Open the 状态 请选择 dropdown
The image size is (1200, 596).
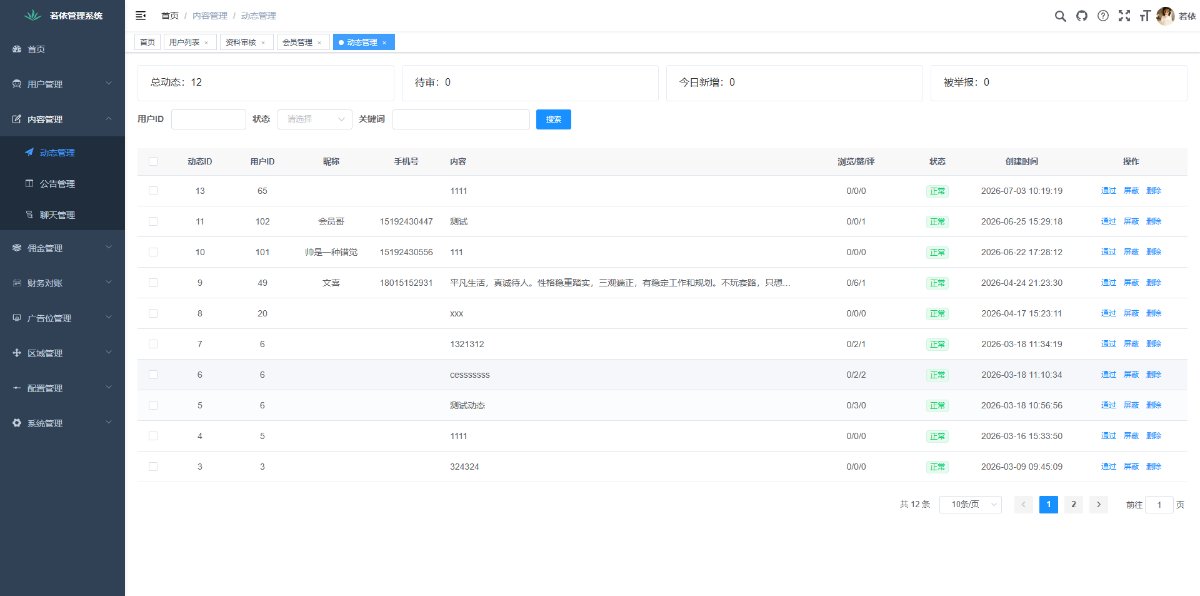click(x=315, y=119)
